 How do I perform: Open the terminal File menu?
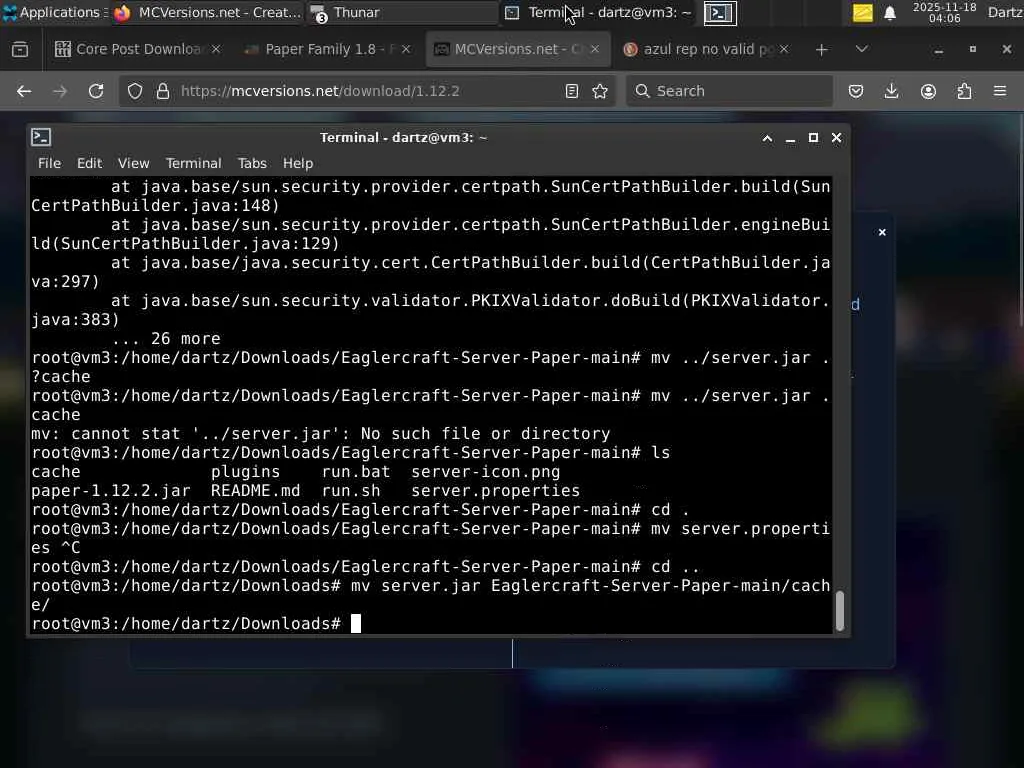pos(49,163)
